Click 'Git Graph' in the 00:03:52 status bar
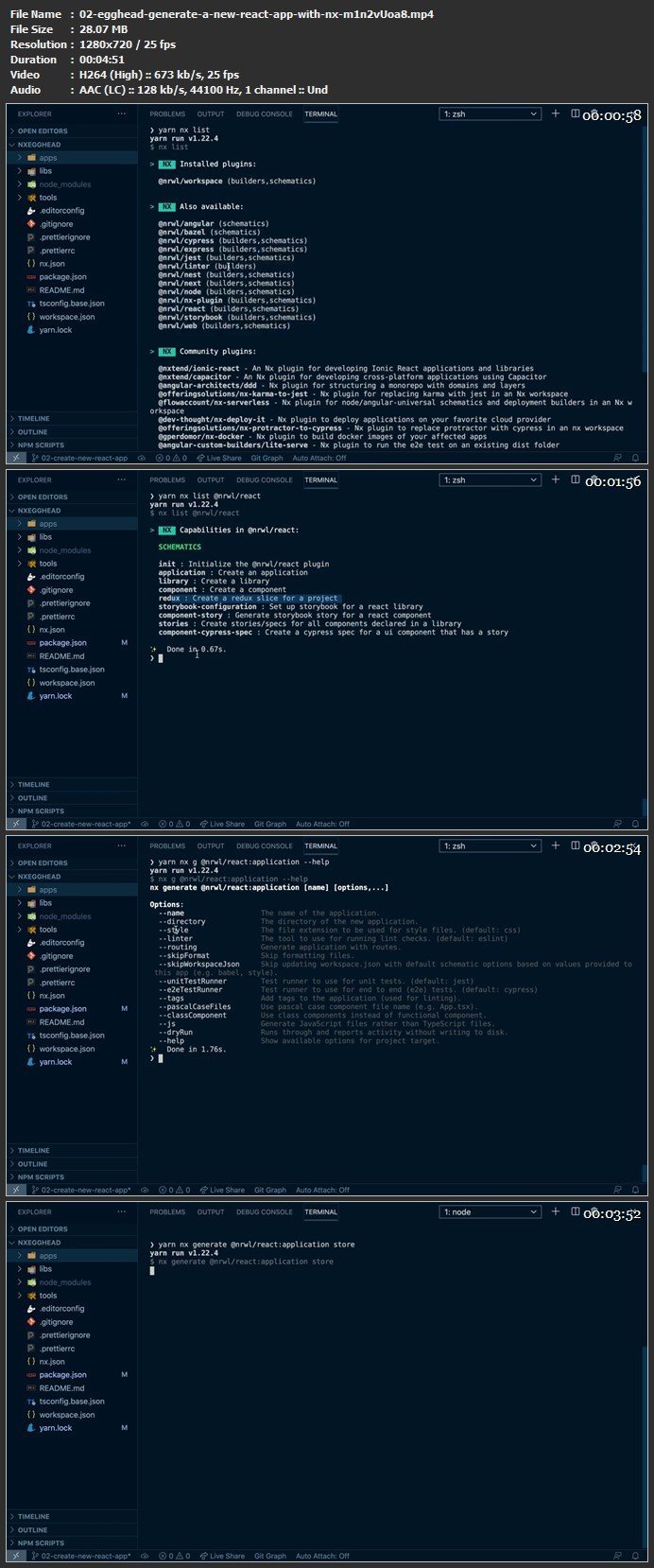 pyautogui.click(x=269, y=1556)
